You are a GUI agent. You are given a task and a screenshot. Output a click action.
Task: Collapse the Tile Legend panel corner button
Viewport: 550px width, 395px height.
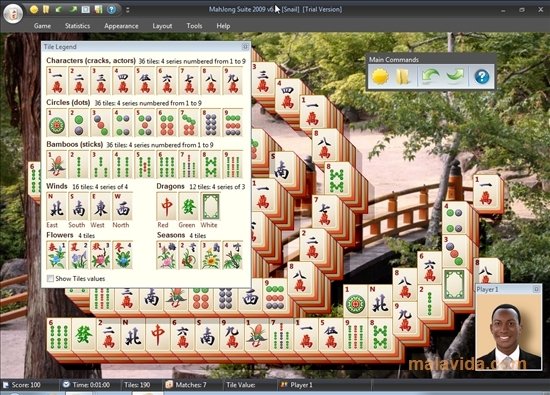245,46
